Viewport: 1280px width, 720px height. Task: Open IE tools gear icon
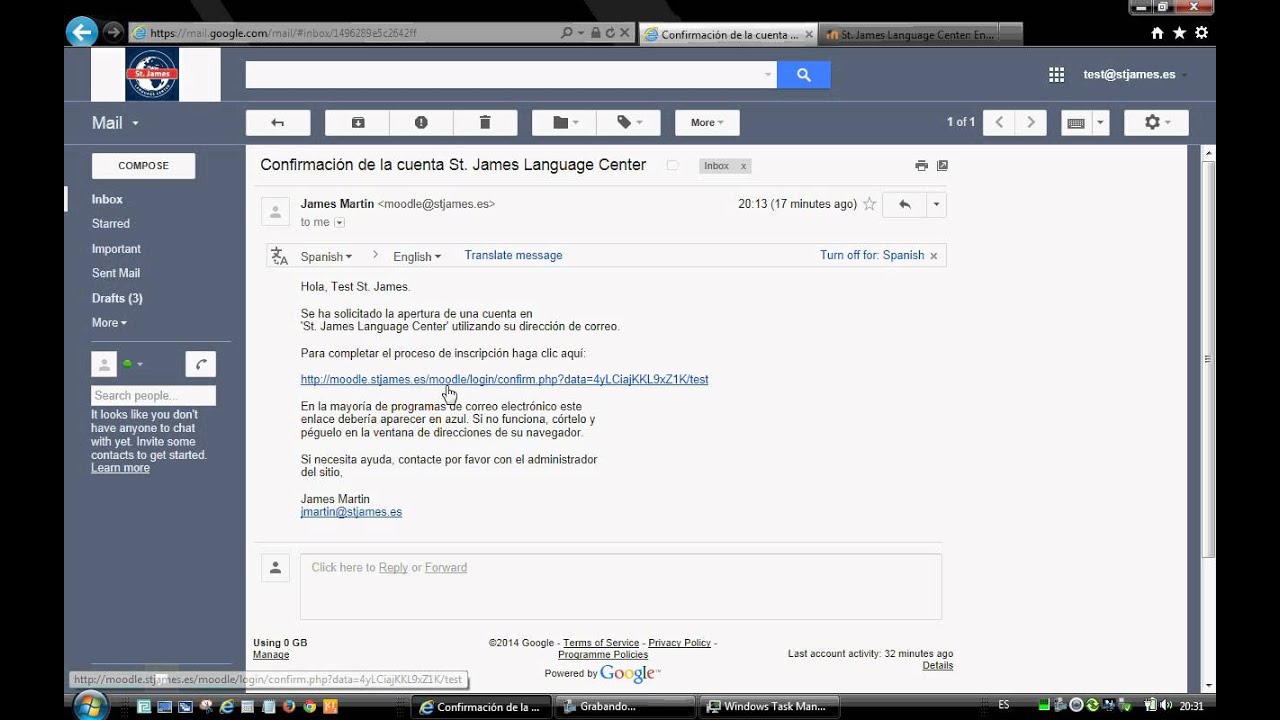1201,33
